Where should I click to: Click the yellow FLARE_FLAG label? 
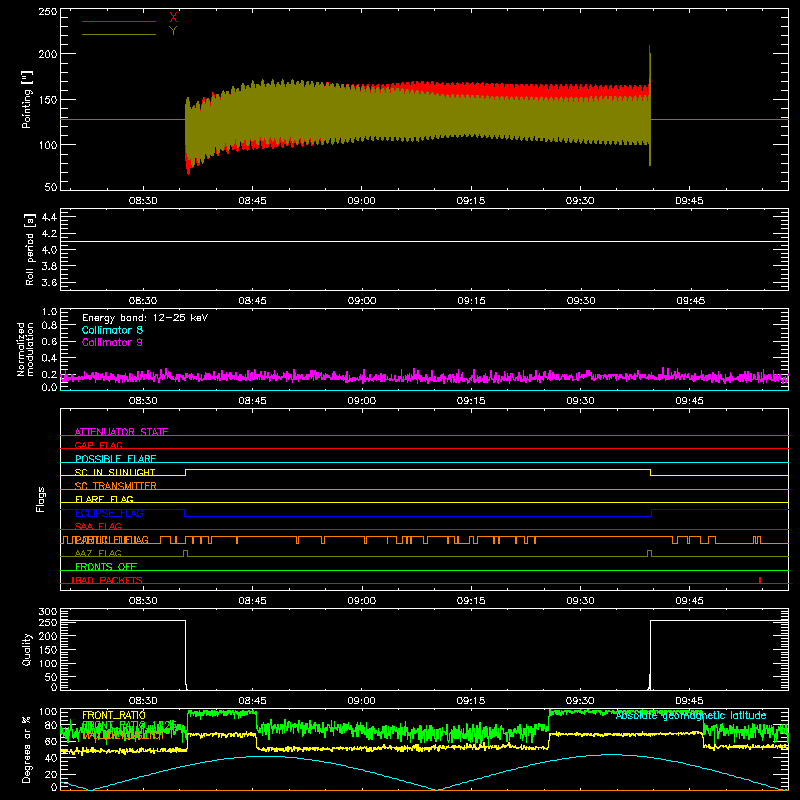[104, 499]
